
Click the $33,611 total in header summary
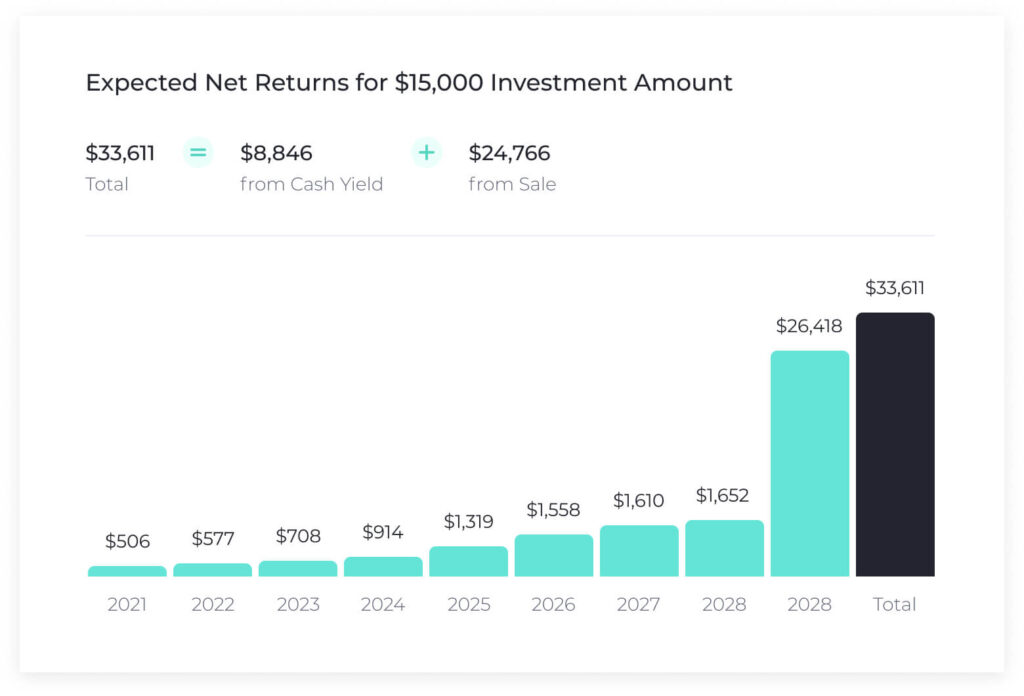tap(120, 153)
